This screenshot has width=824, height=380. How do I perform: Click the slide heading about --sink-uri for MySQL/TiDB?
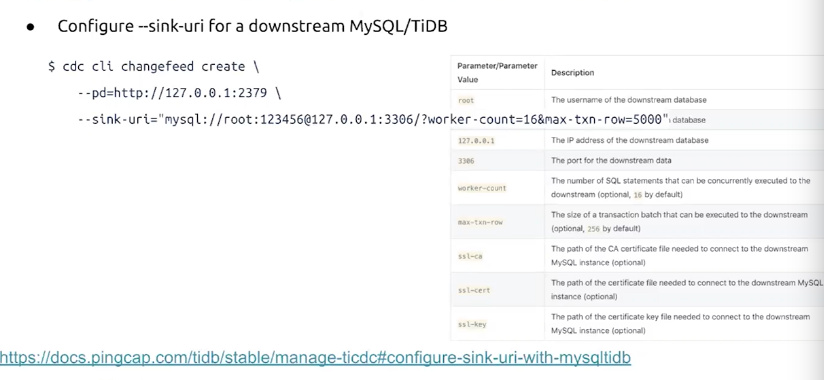point(252,26)
